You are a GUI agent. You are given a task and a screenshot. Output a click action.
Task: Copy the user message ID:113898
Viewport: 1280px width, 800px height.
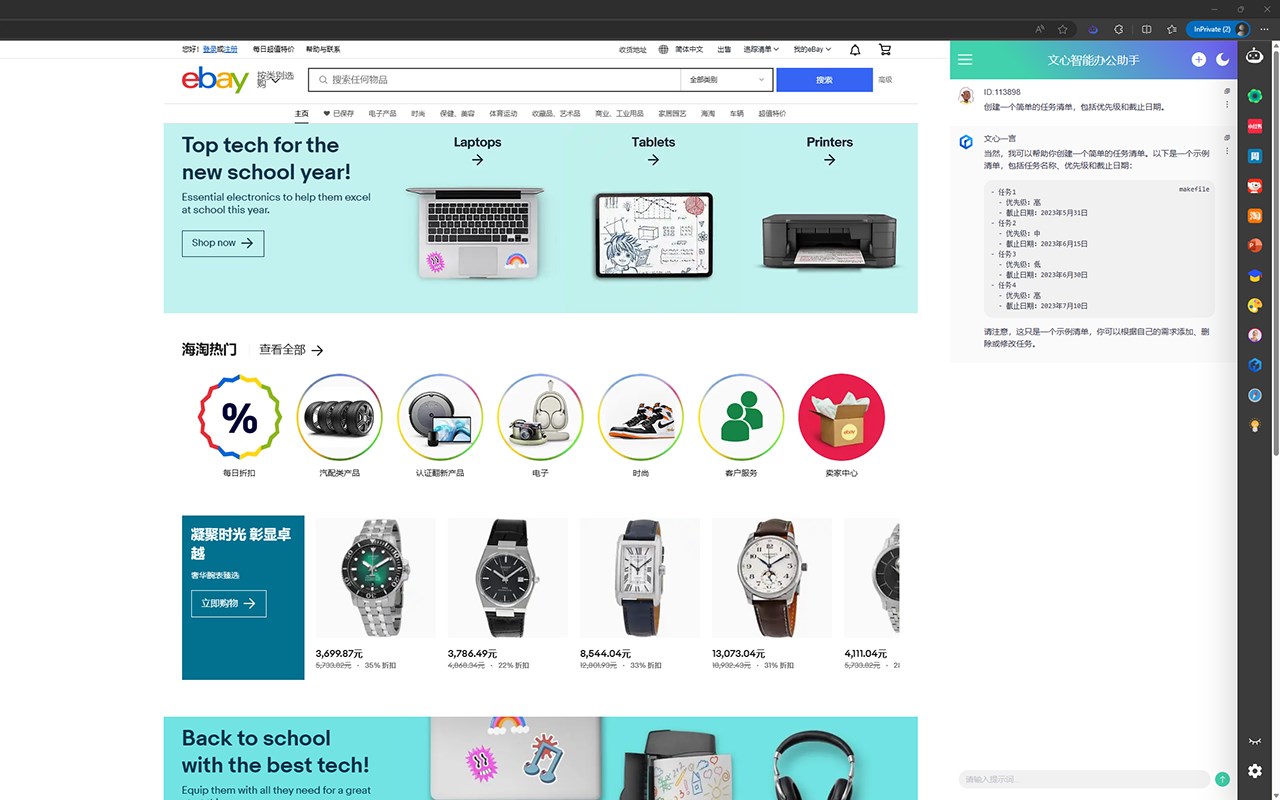(x=1227, y=91)
